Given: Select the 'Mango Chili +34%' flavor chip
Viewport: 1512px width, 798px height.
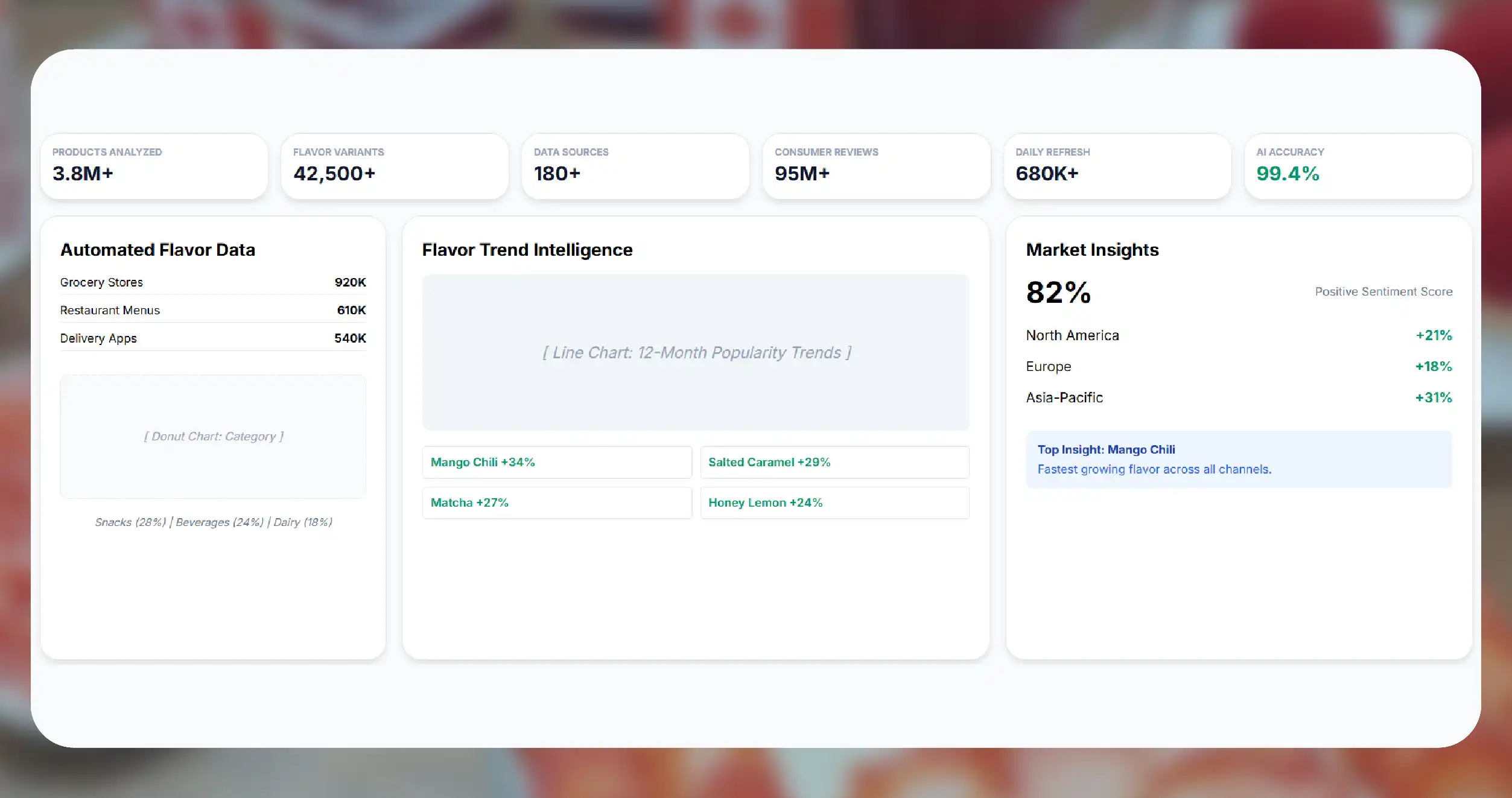Looking at the screenshot, I should click(x=557, y=463).
